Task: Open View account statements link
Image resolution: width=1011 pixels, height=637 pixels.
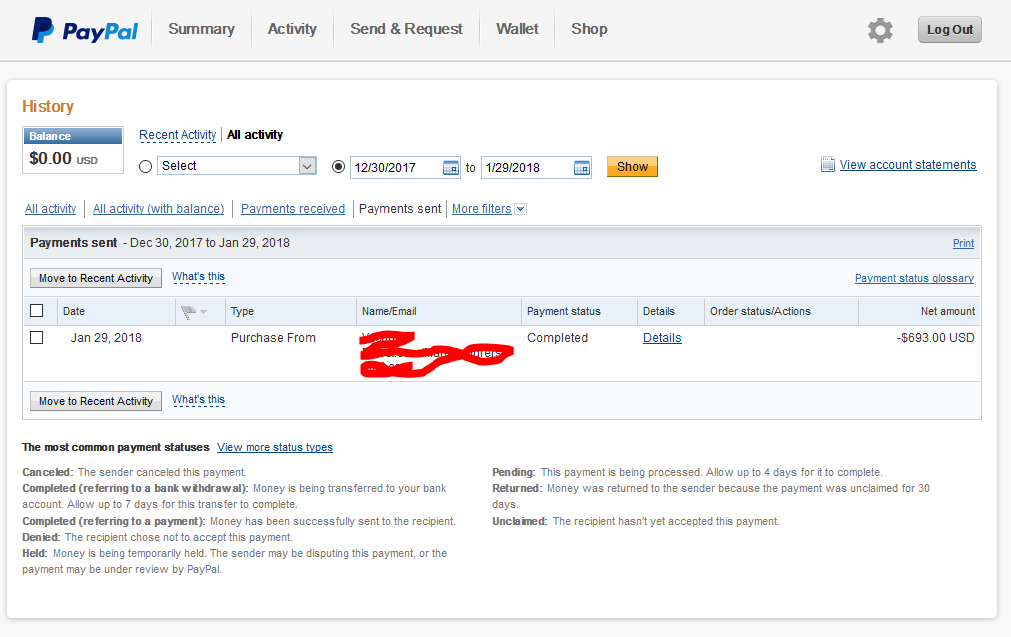Action: click(x=908, y=164)
